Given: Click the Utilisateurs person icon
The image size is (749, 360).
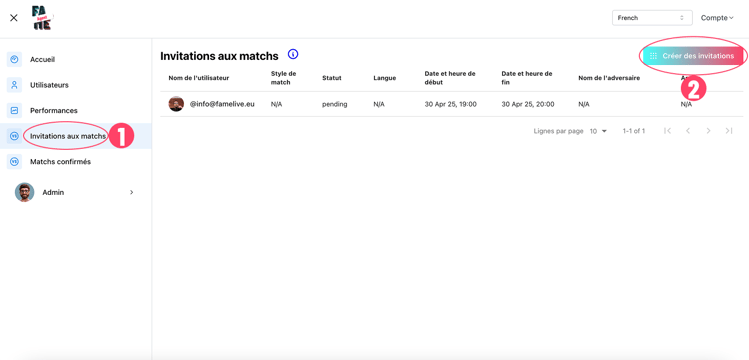Looking at the screenshot, I should point(14,85).
